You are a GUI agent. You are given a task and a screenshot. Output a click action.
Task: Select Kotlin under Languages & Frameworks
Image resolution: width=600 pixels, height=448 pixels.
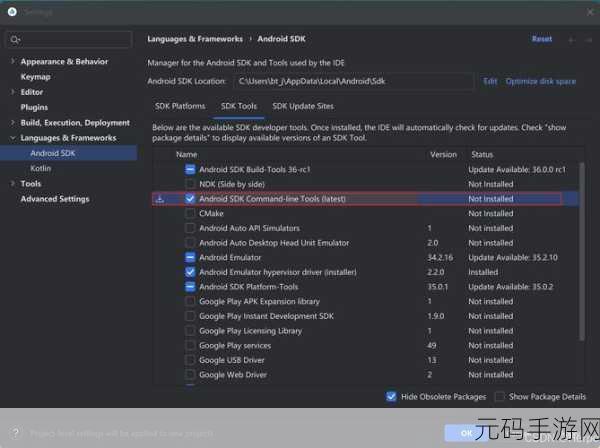pyautogui.click(x=41, y=168)
